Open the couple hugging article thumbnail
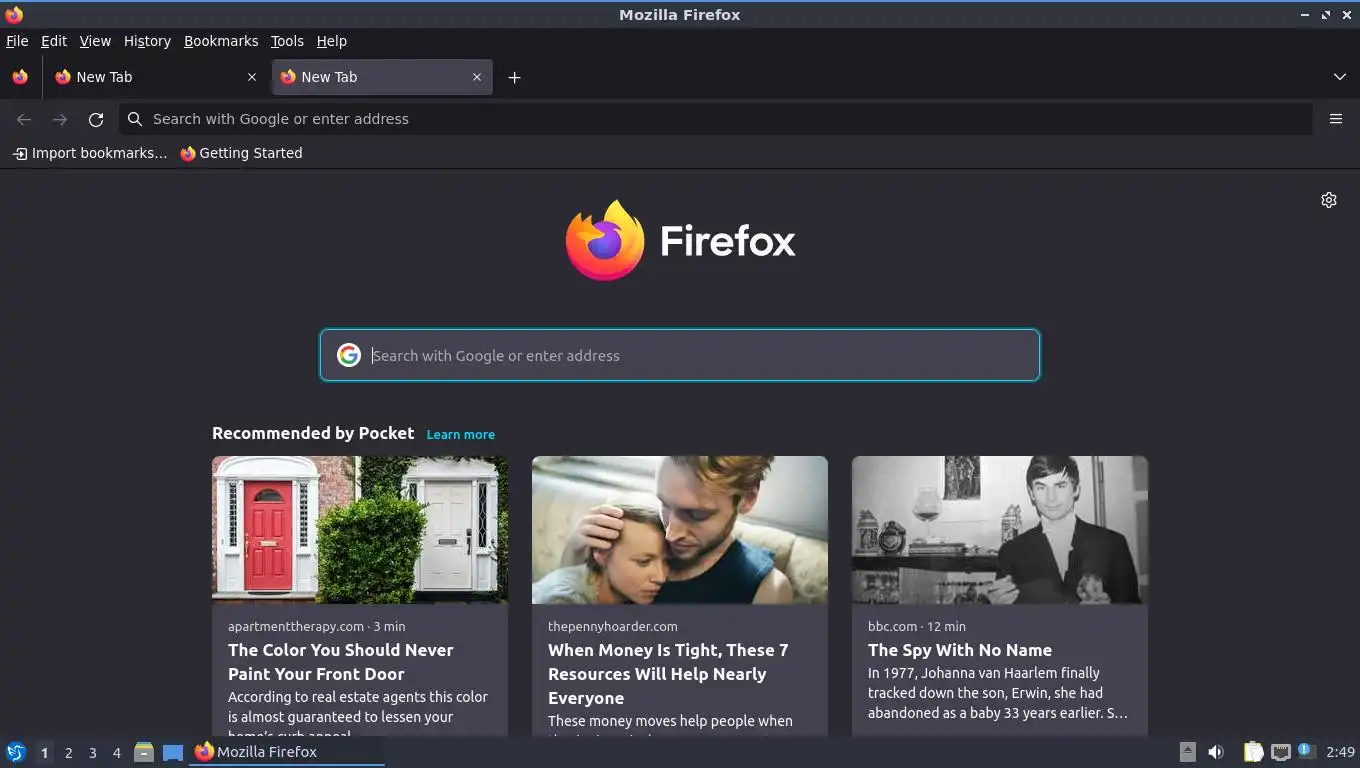The width and height of the screenshot is (1360, 768). tap(680, 530)
